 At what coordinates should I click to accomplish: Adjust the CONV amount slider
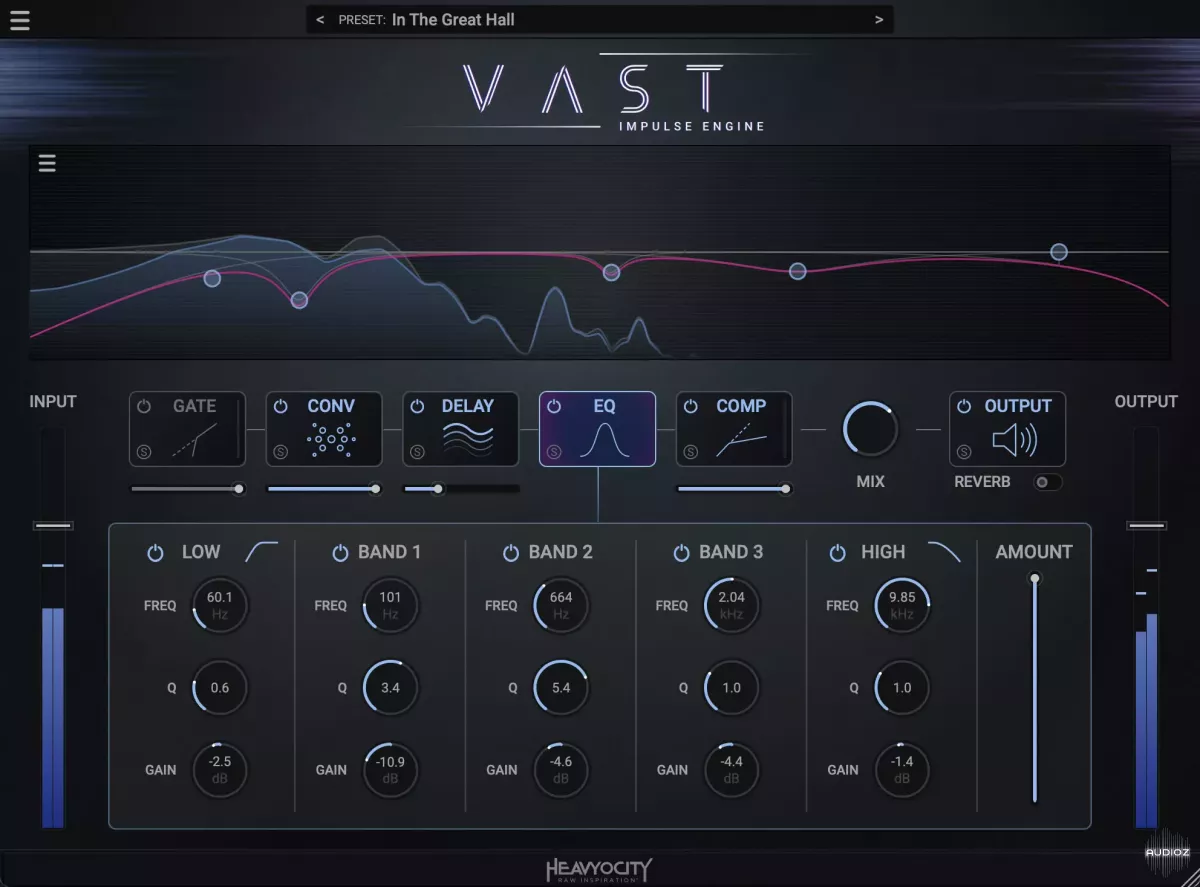click(x=325, y=489)
